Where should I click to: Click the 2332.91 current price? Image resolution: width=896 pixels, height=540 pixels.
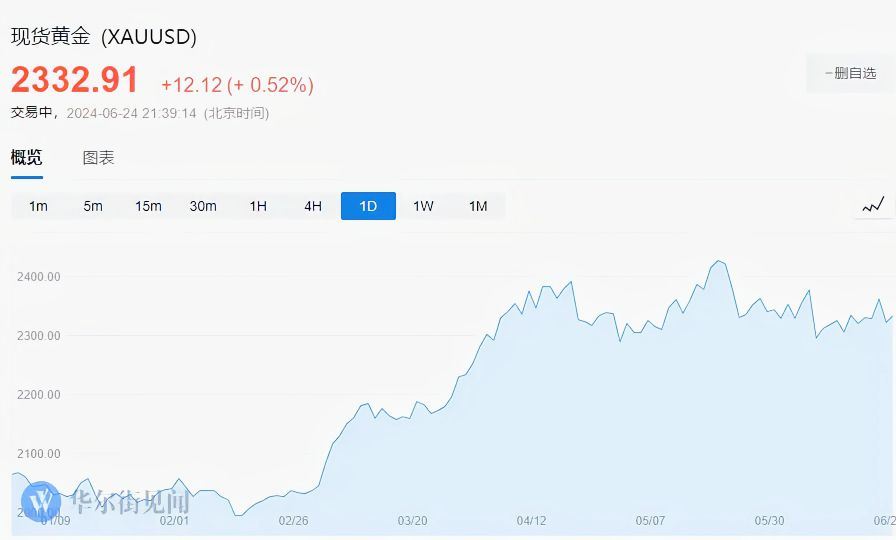[x=75, y=80]
